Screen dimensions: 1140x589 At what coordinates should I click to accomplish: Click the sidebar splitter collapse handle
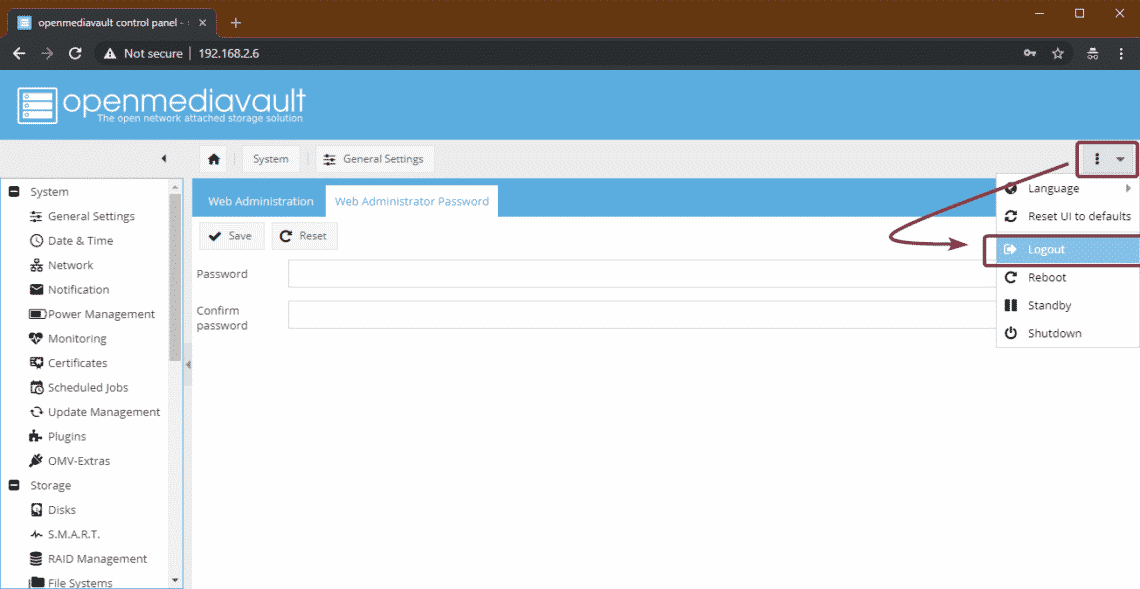tap(188, 364)
